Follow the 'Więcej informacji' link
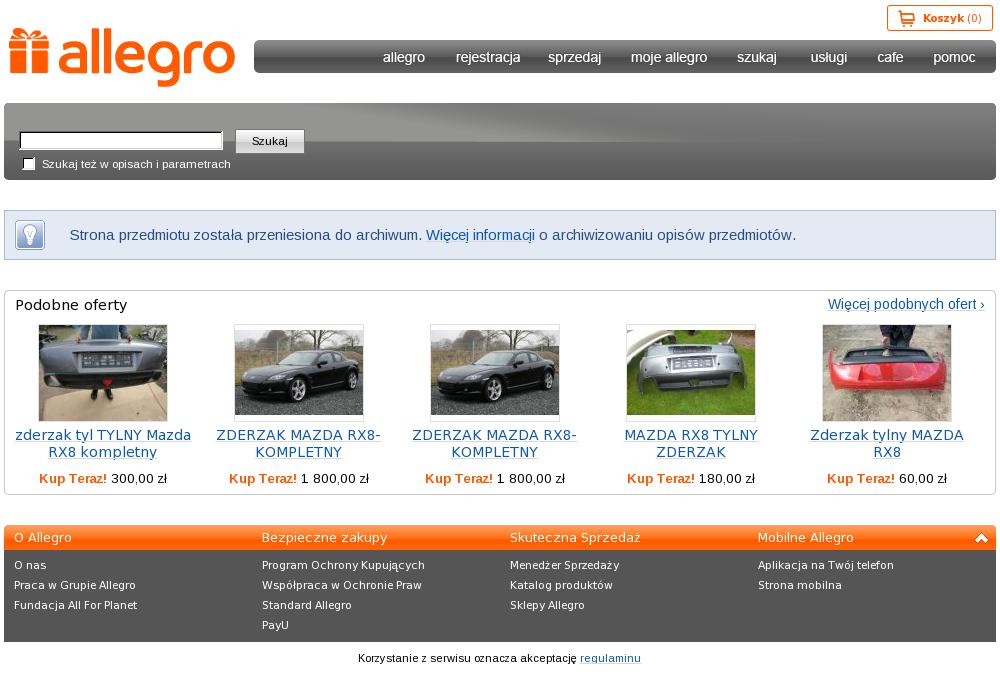Image resolution: width=1000 pixels, height=678 pixels. point(480,235)
